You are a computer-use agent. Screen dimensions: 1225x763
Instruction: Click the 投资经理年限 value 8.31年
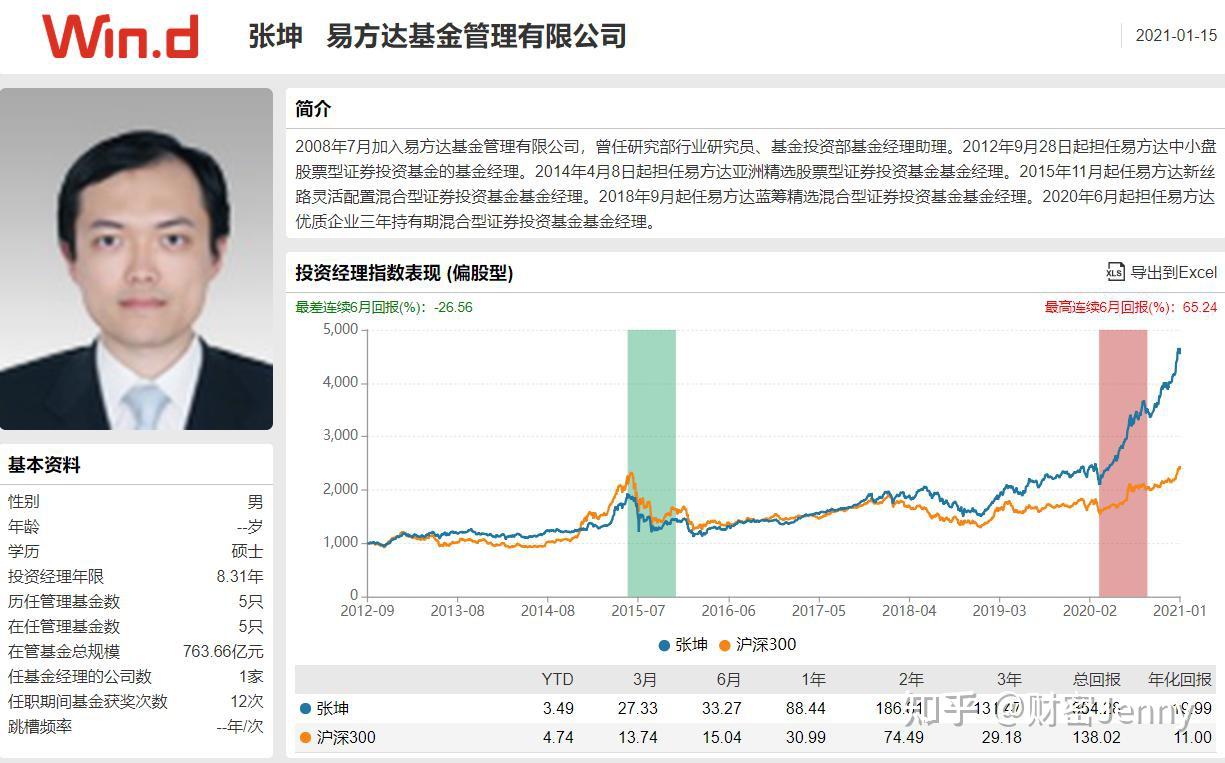pyautogui.click(x=240, y=577)
